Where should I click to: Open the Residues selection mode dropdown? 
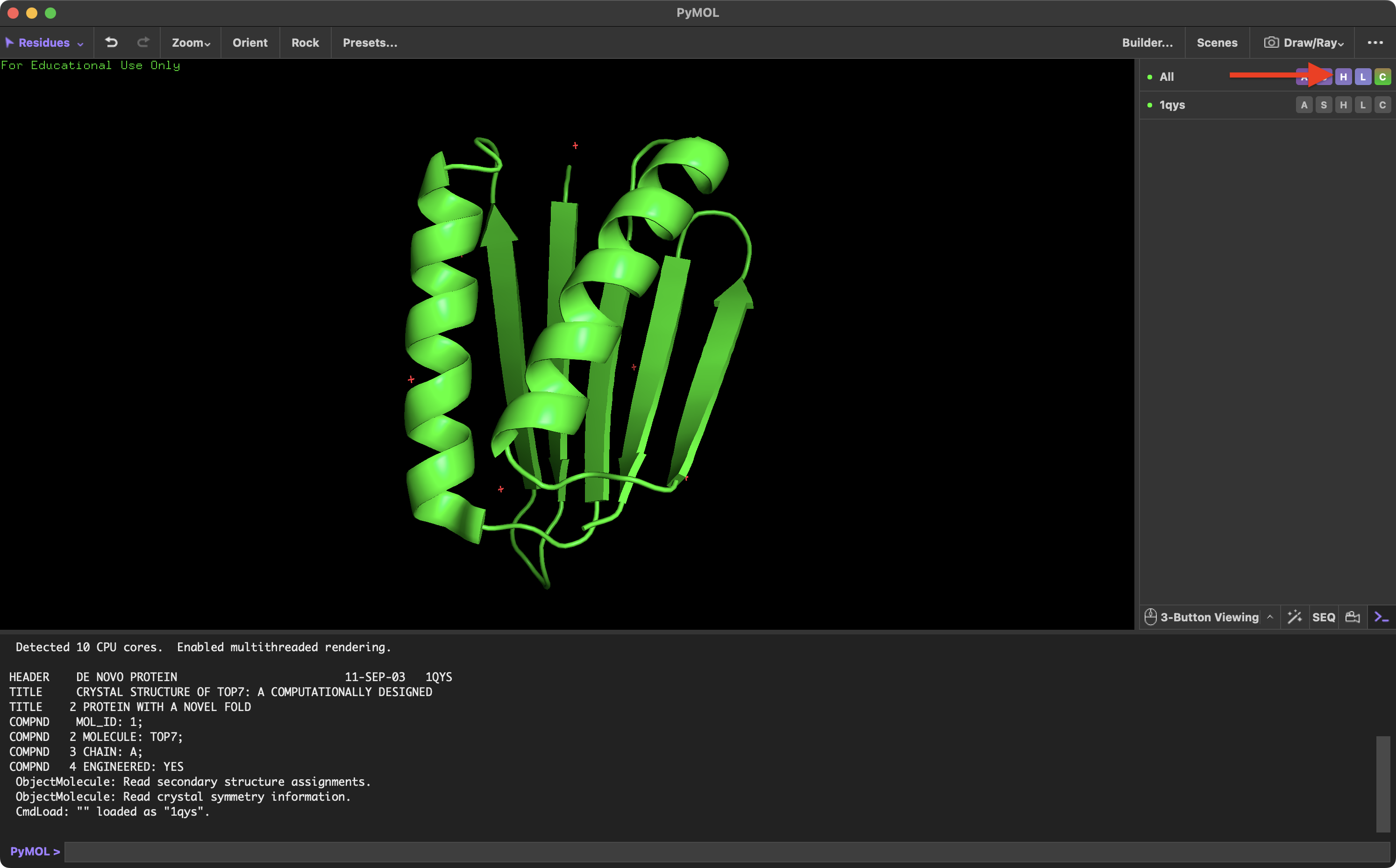(44, 43)
